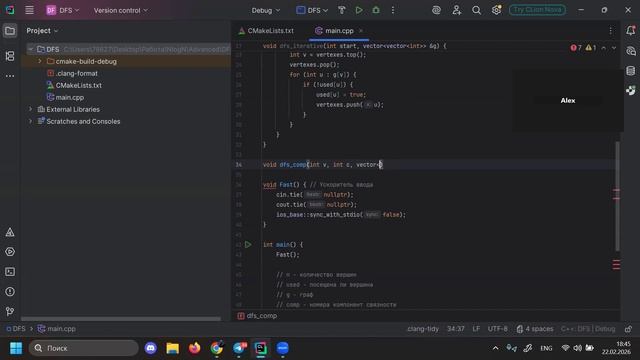Screen dimensions: 640x360
Task: Open editor tabs options menu
Action: coord(610,31)
